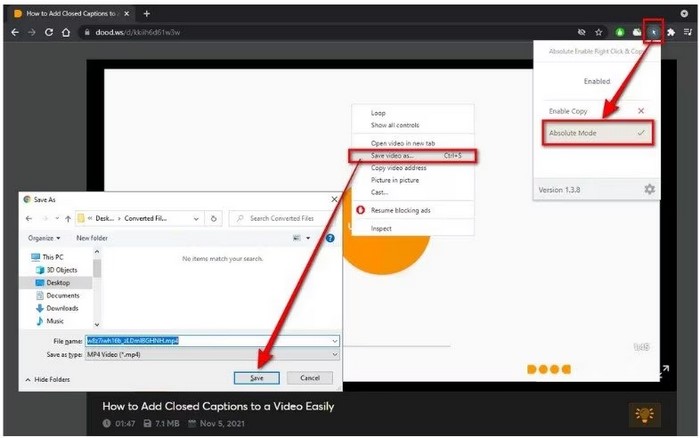
Task: Collapse folders with Hide Folders
Action: (x=48, y=380)
